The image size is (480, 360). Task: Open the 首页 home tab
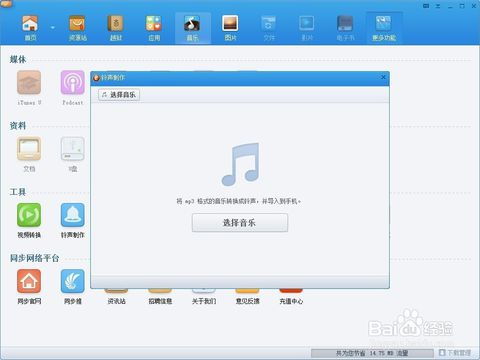pos(30,28)
